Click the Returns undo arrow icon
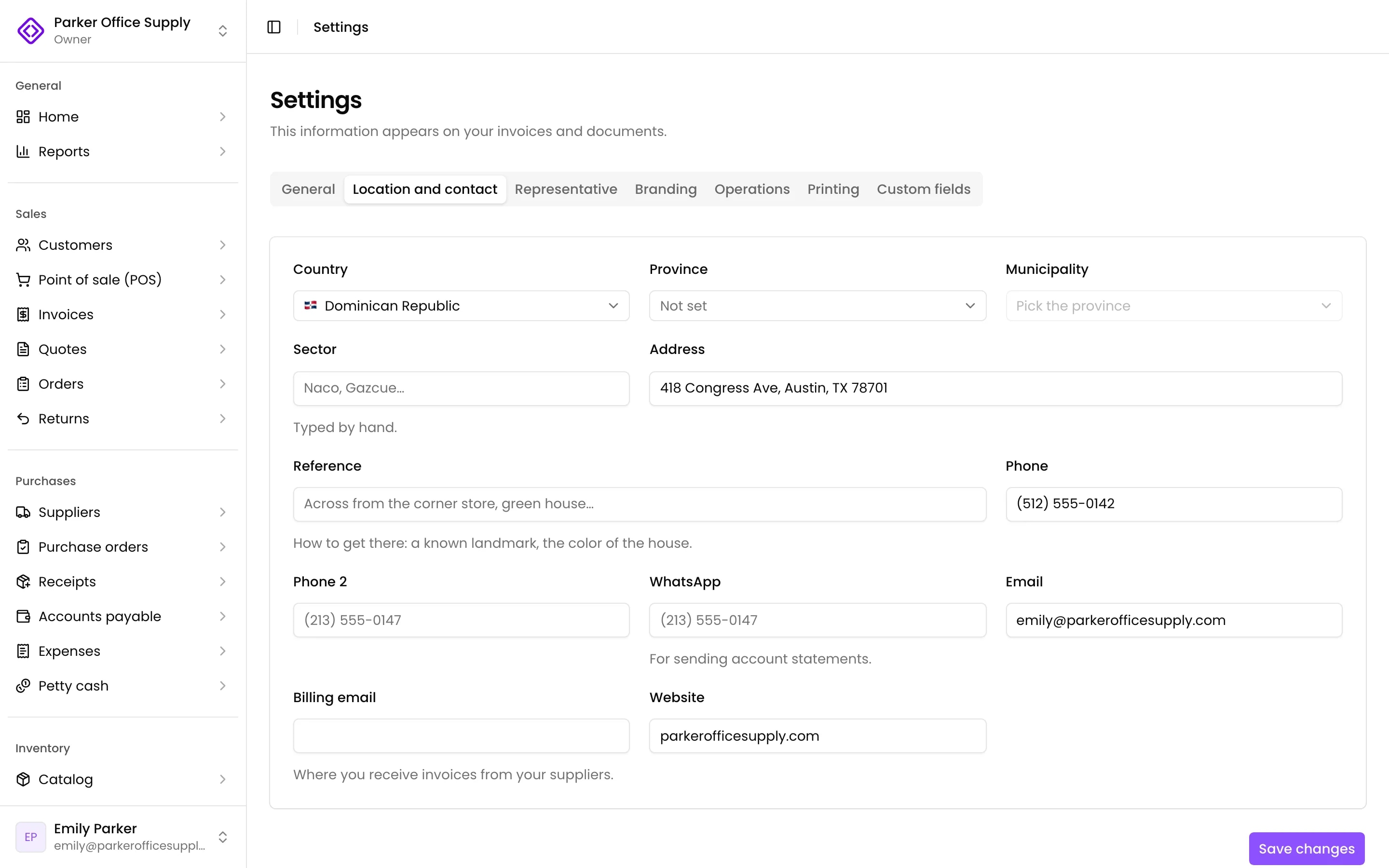 pos(23,419)
